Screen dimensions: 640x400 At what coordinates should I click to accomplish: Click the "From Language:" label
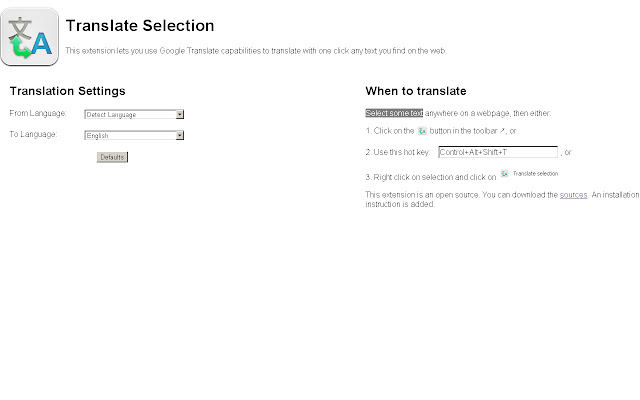point(37,113)
